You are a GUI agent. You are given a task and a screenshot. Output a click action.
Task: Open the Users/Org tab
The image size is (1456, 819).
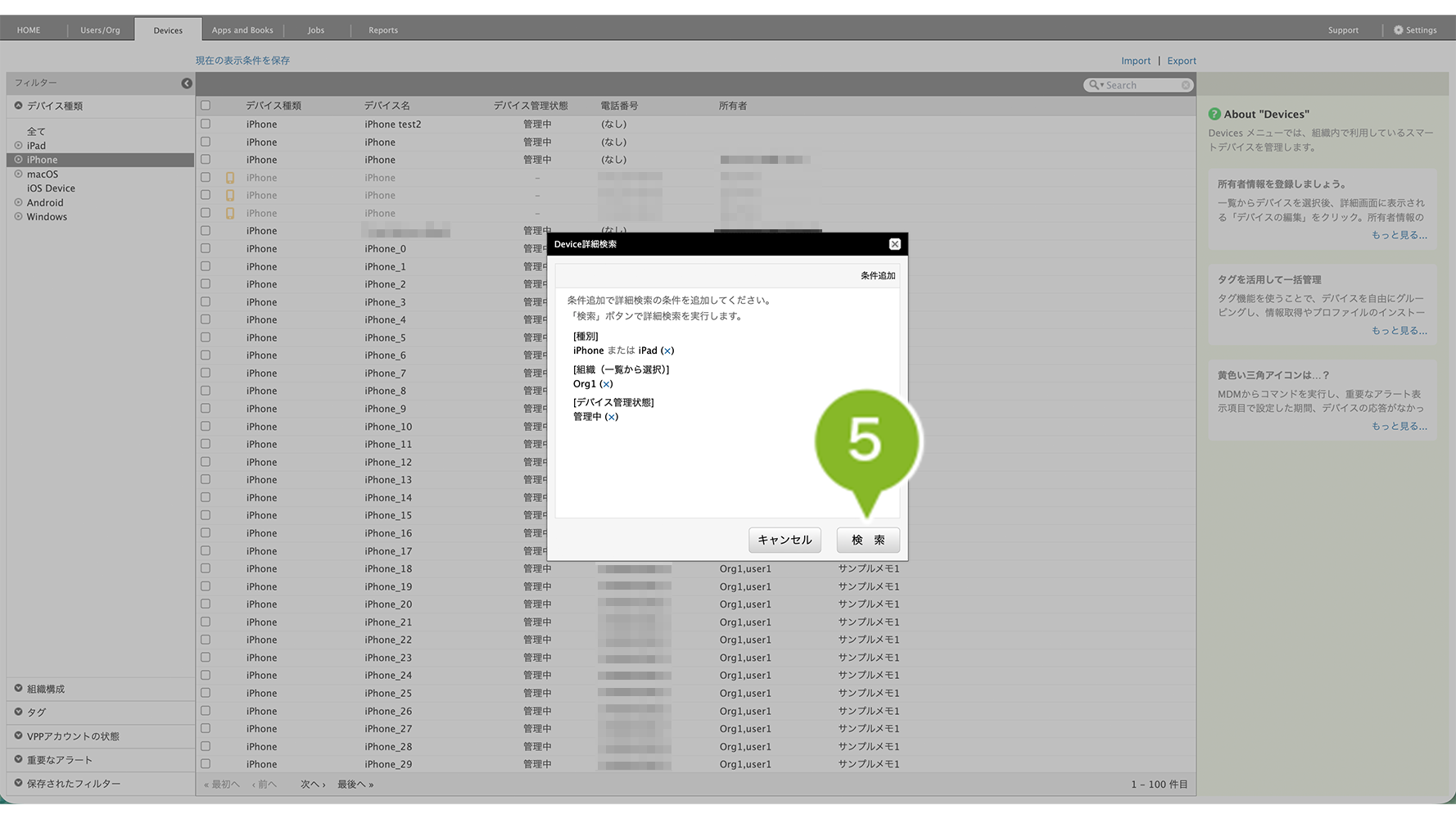(x=100, y=30)
